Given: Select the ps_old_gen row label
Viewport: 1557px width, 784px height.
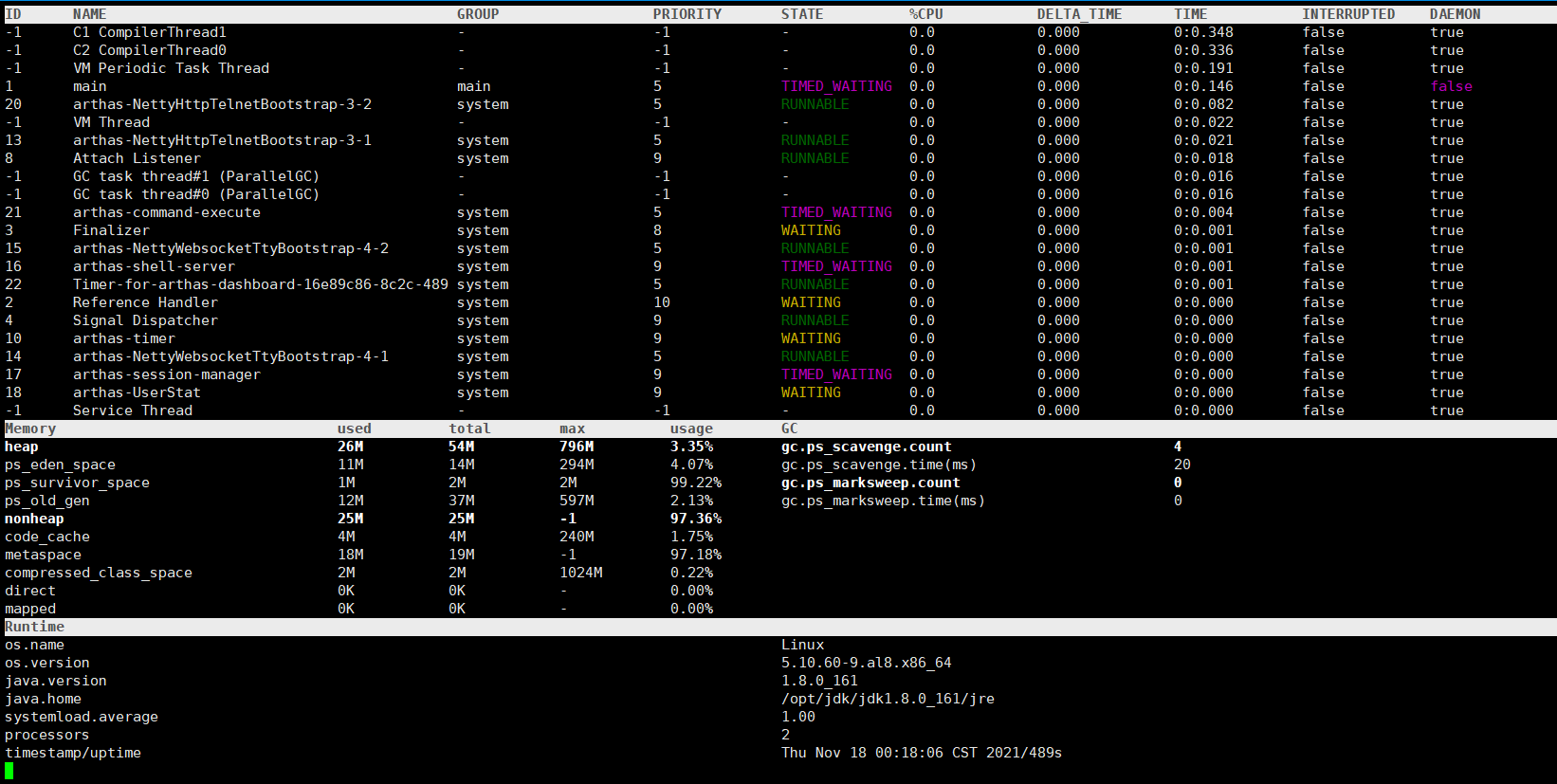Looking at the screenshot, I should tap(47, 501).
